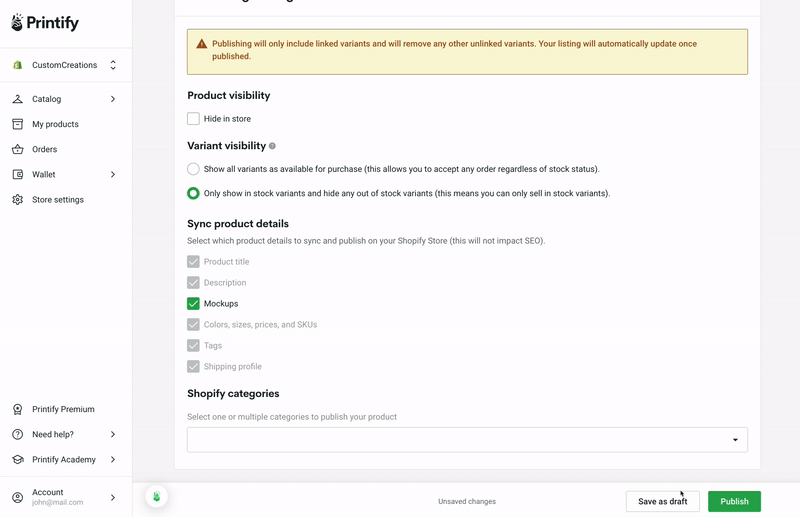Select Only show in stock variants radio

[x=193, y=193]
